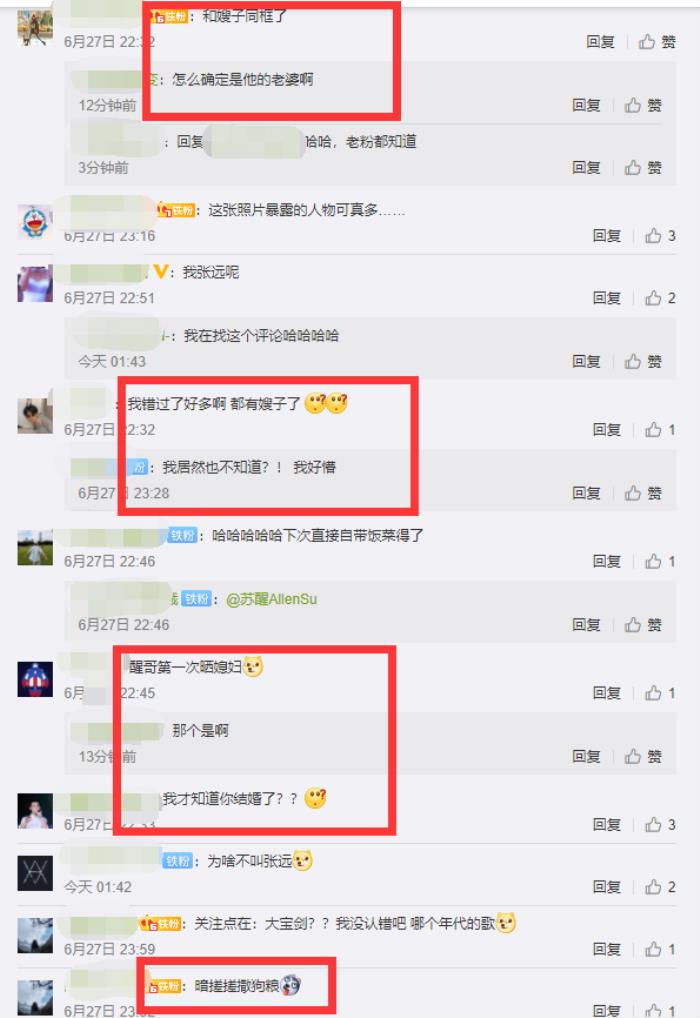Open the Captain America avatar profile
This screenshot has height=1018, width=700.
pyautogui.click(x=35, y=679)
